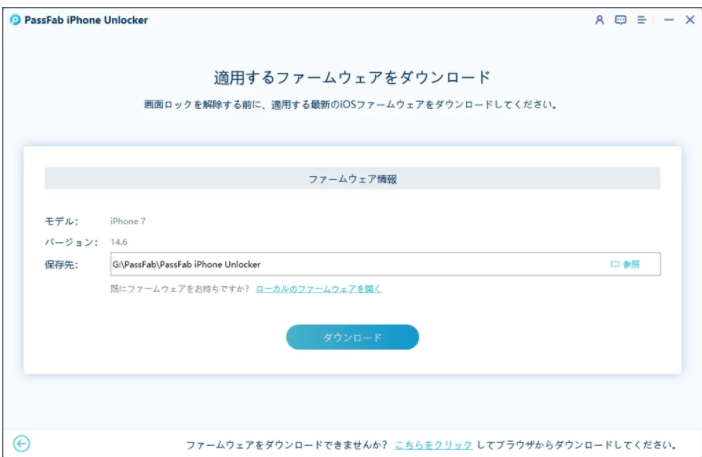
Task: Go back using the circled arrow
Action: (x=21, y=444)
